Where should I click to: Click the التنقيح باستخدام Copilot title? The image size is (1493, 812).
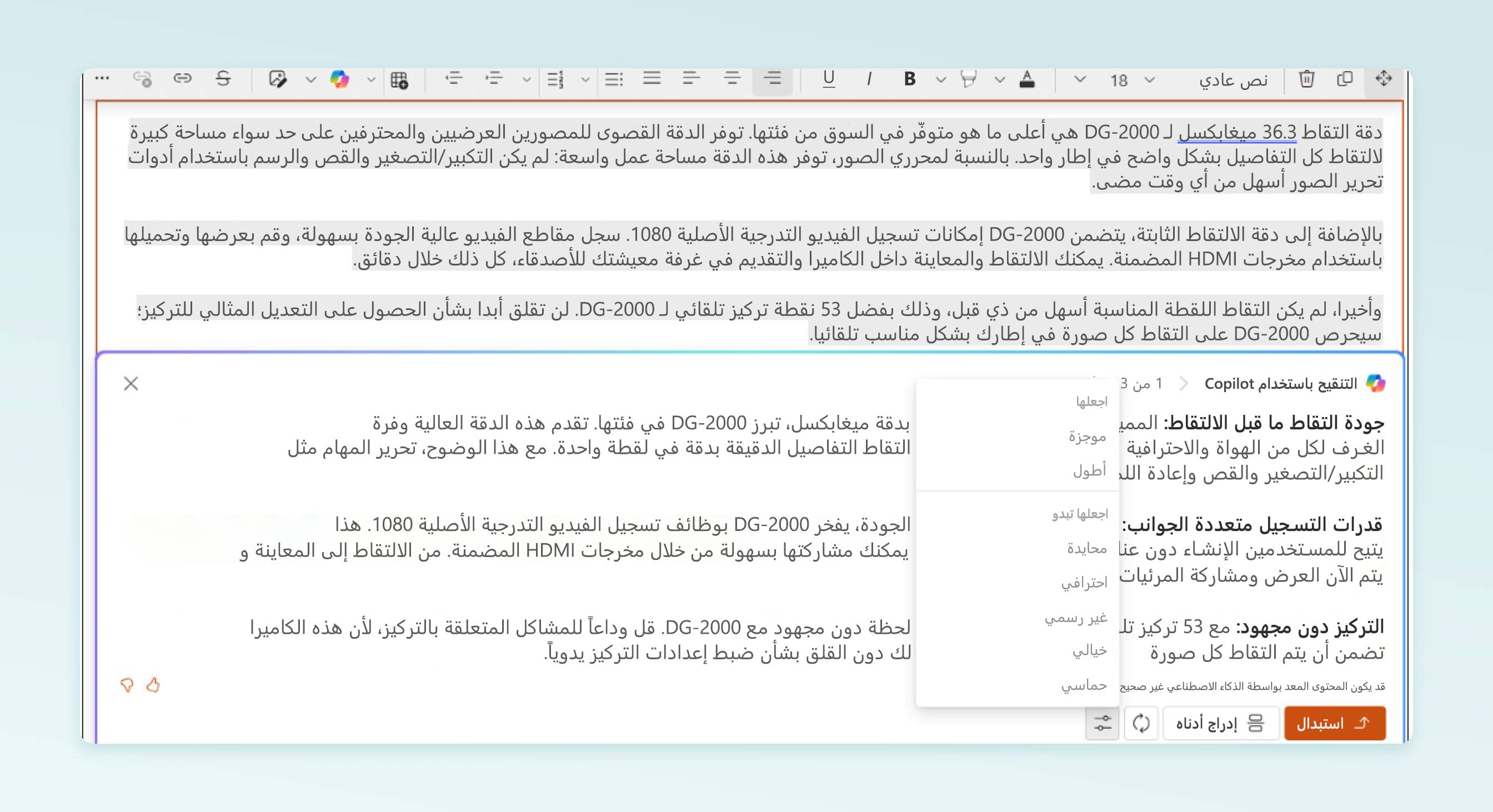pyautogui.click(x=1281, y=384)
